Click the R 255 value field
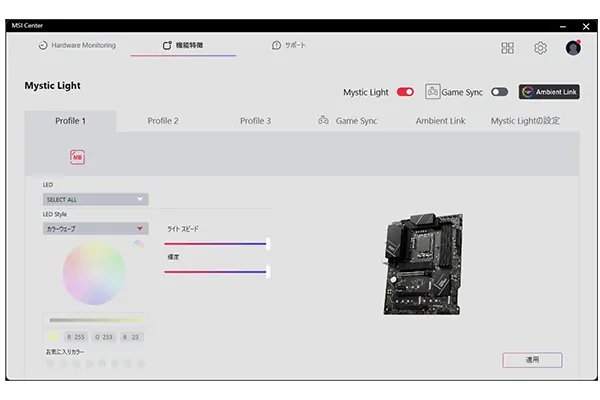Screen dimensions: 600x400 [76, 337]
